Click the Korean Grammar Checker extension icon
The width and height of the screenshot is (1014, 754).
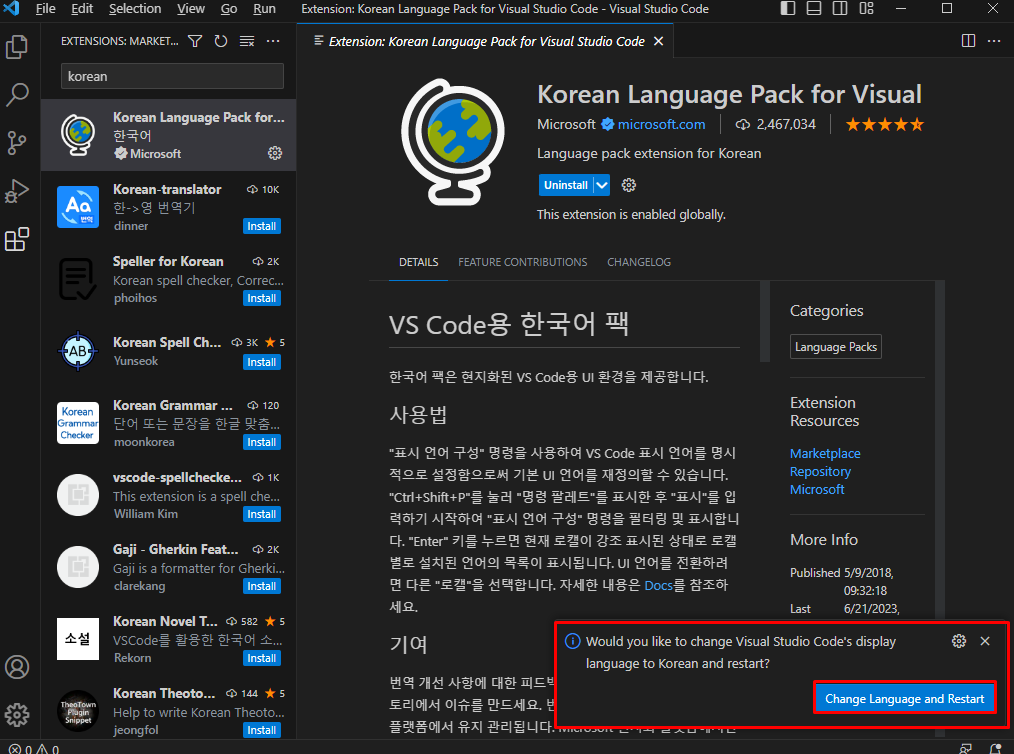pos(78,423)
